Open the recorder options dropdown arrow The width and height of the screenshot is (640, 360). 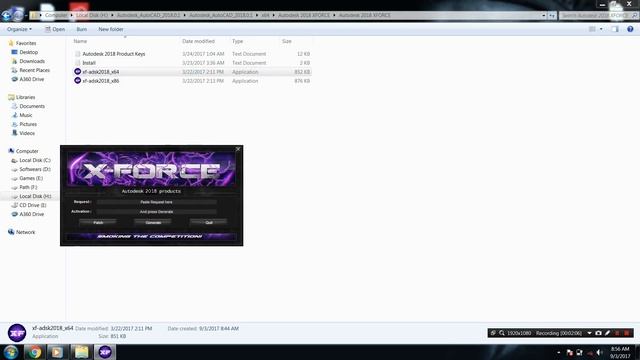tap(589, 333)
